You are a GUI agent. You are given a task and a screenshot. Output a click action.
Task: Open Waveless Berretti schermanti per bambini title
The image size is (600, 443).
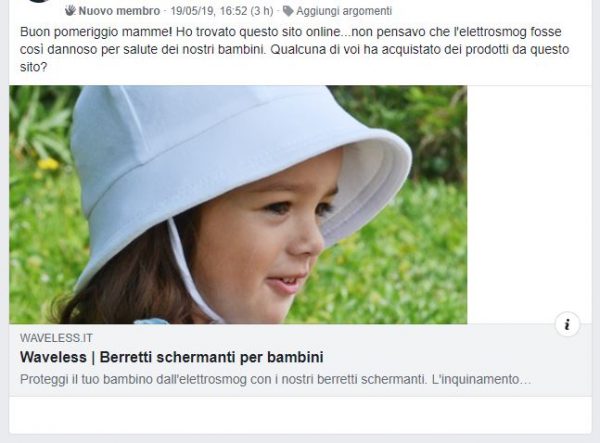[172, 357]
